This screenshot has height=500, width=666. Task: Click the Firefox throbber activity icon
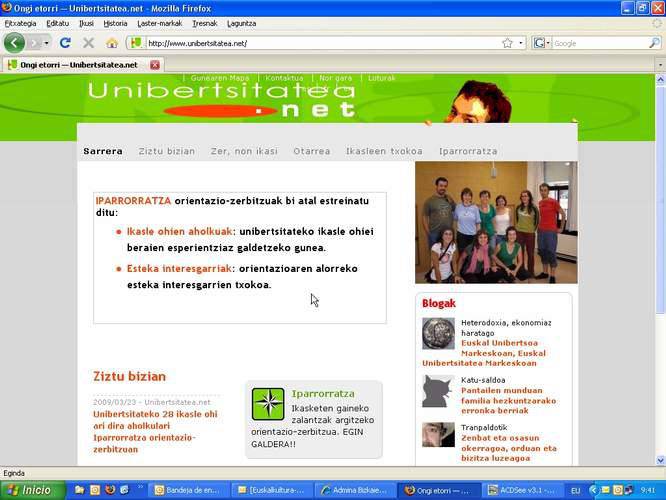click(x=657, y=23)
